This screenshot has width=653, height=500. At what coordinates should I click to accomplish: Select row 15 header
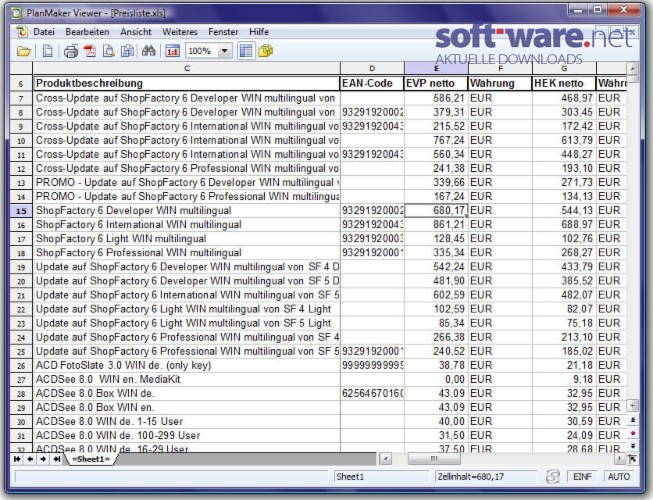coord(21,211)
